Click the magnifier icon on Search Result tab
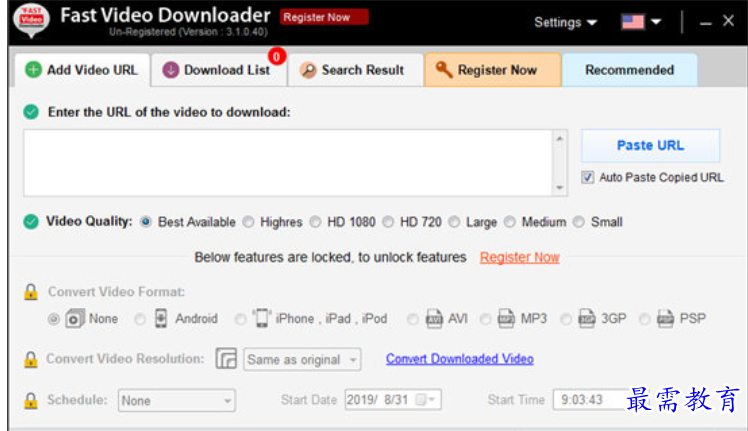Image resolution: width=748 pixels, height=431 pixels. coord(308,70)
